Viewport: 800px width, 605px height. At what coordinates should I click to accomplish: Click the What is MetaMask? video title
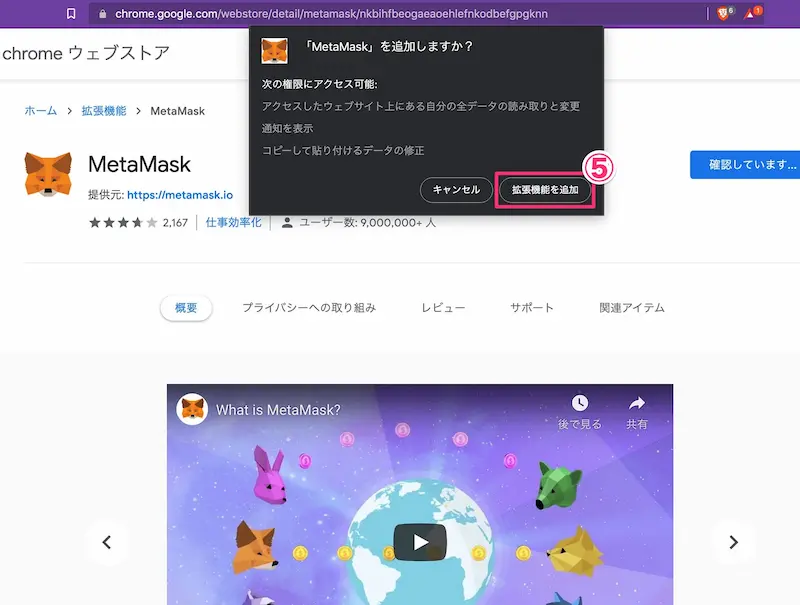click(278, 410)
